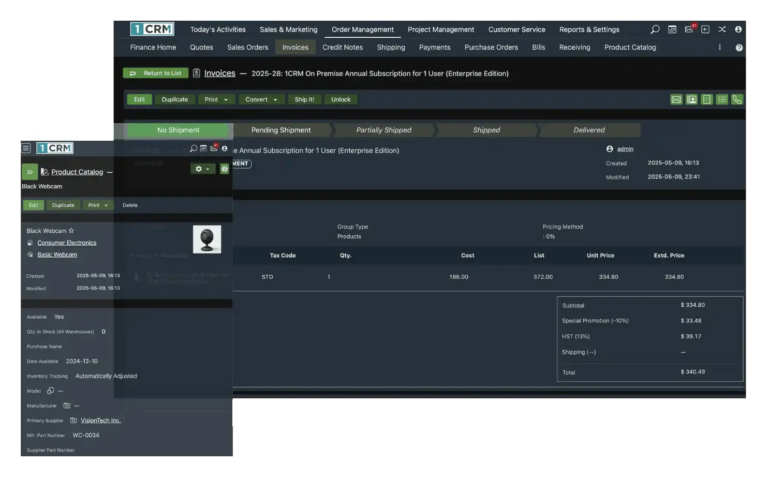The image size is (768, 477).
Task: Click admin user icon beside assigned user
Action: tap(610, 149)
